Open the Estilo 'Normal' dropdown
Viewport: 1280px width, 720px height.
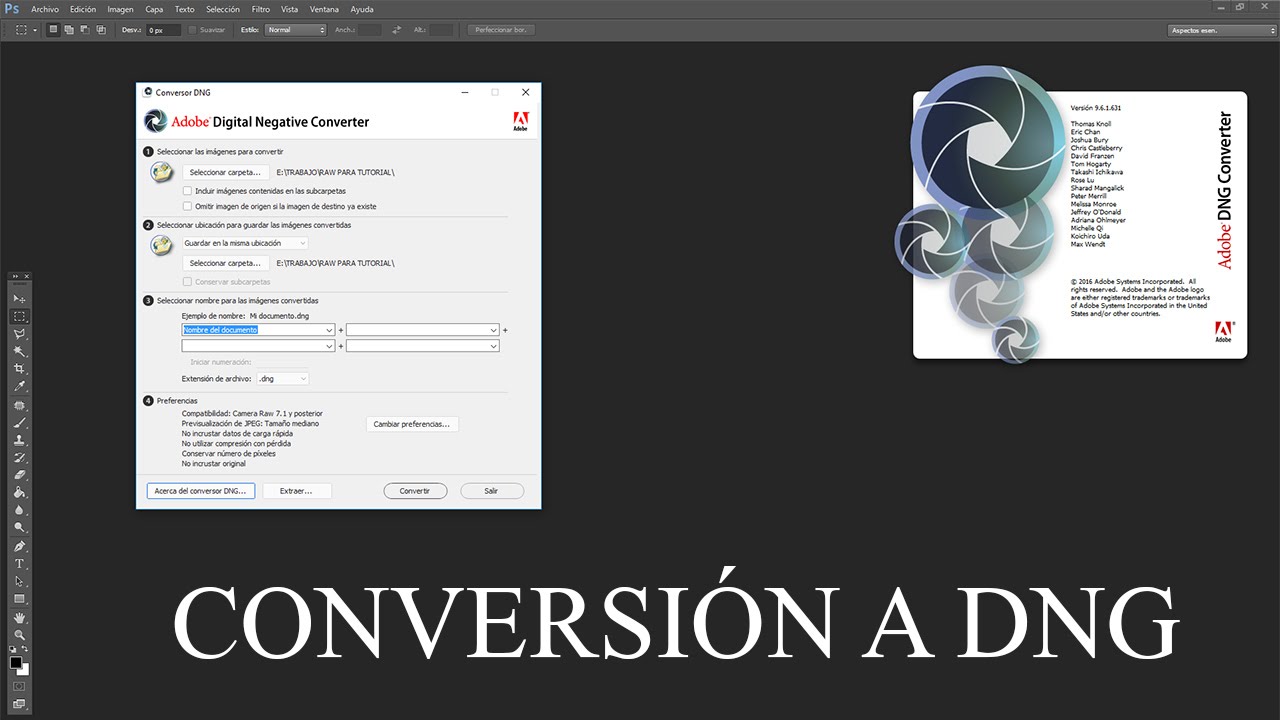click(296, 30)
